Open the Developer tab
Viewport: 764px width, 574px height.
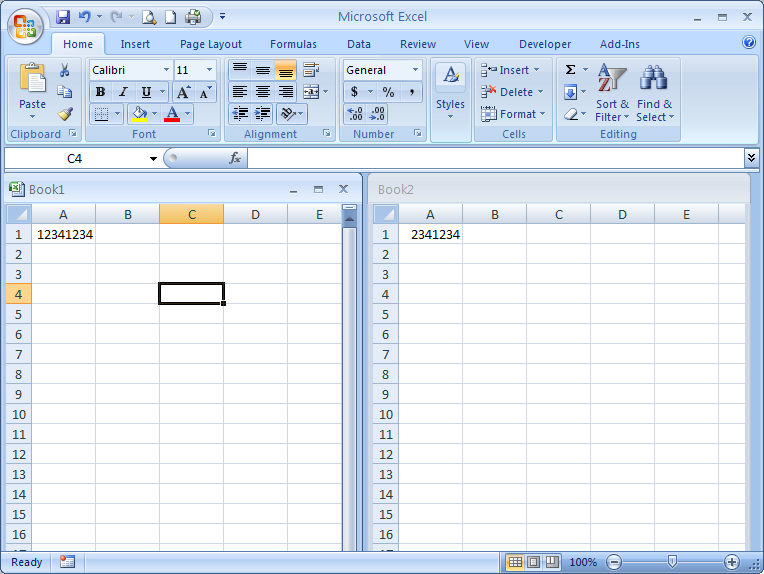[545, 44]
